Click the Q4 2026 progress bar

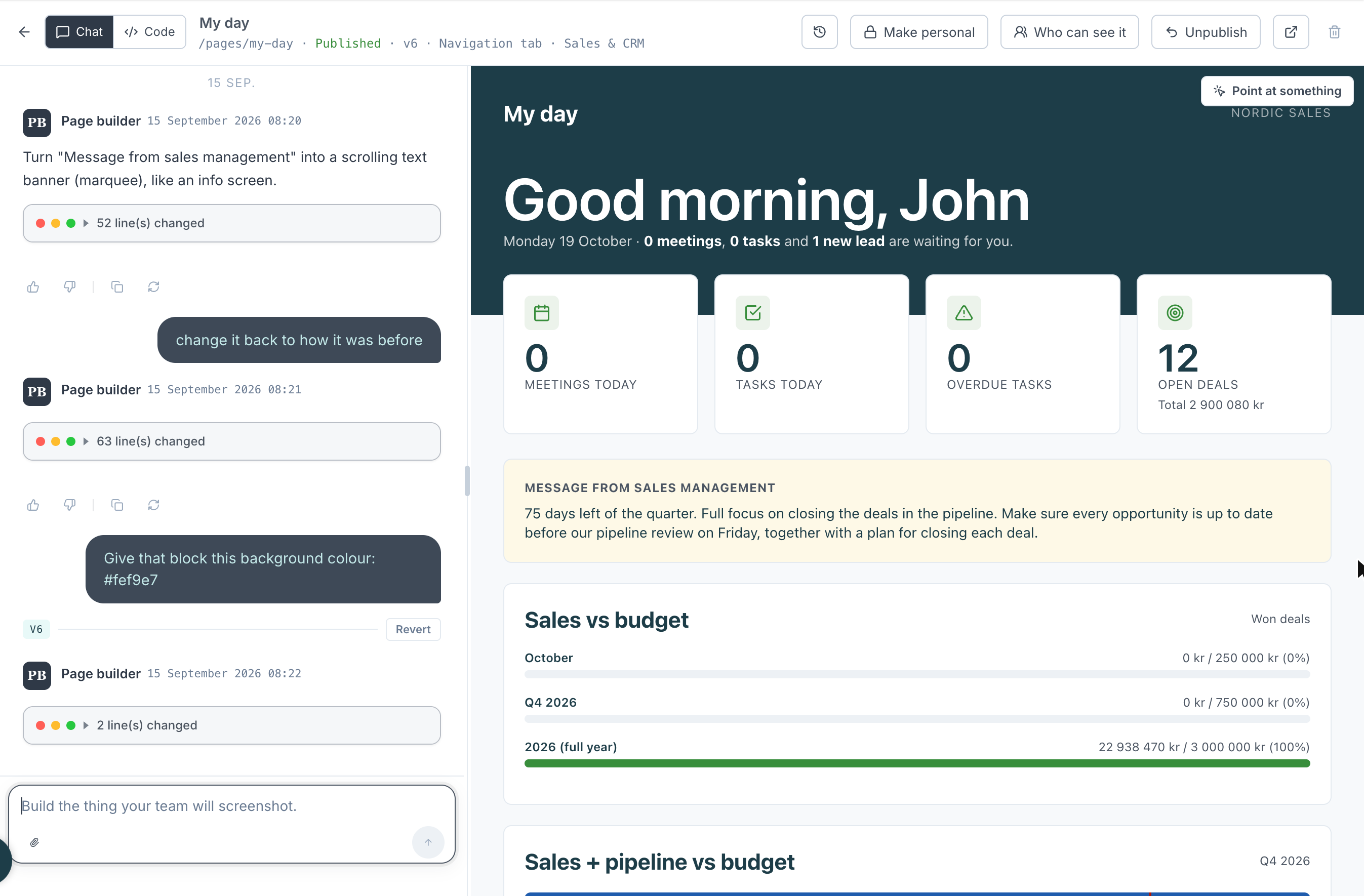coord(917,719)
